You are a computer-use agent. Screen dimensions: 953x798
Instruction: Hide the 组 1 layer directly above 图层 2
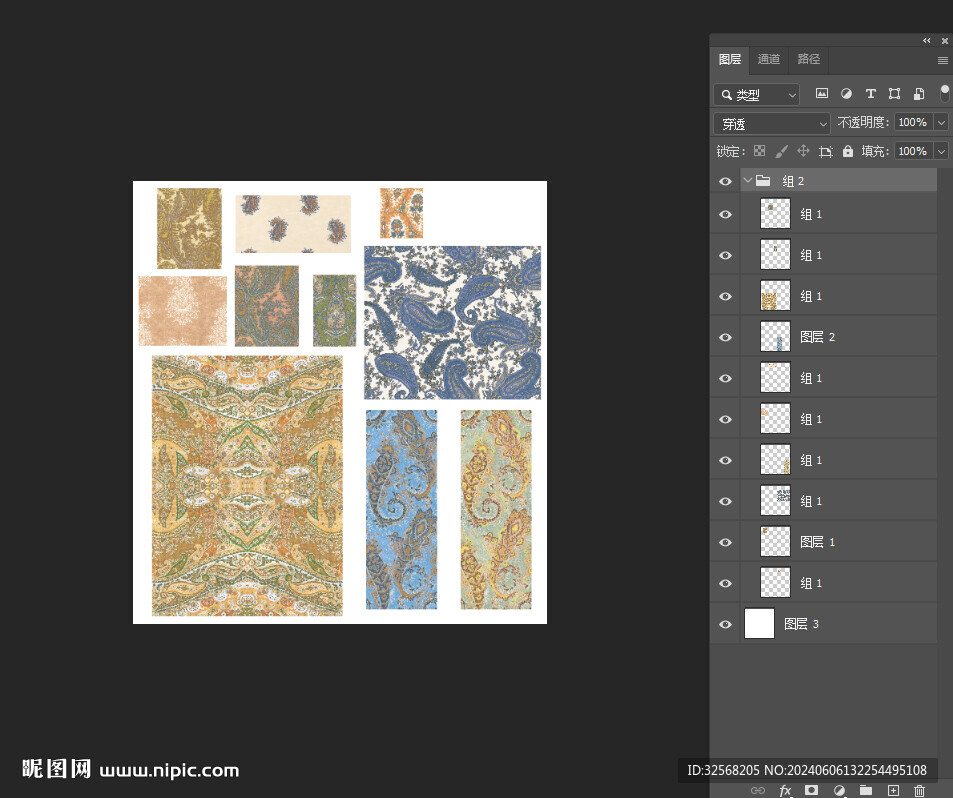pyautogui.click(x=725, y=297)
